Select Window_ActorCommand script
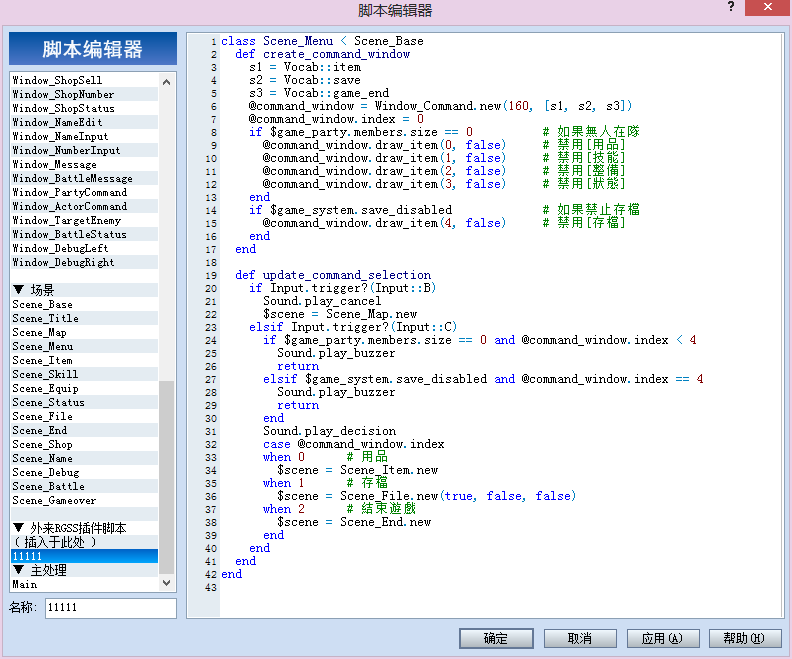This screenshot has width=792, height=659. pos(84,207)
